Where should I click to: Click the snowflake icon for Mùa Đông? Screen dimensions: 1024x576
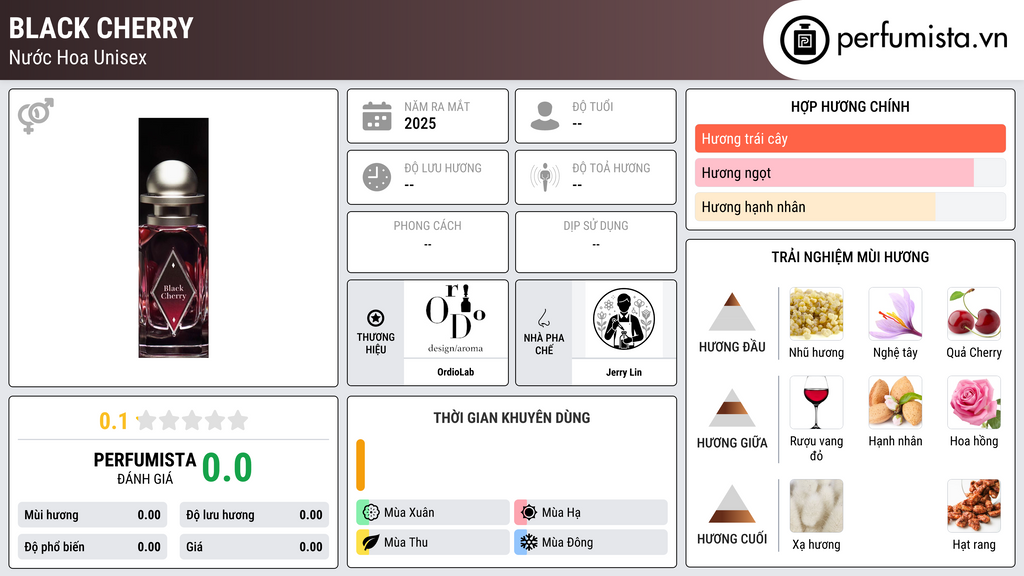point(529,542)
